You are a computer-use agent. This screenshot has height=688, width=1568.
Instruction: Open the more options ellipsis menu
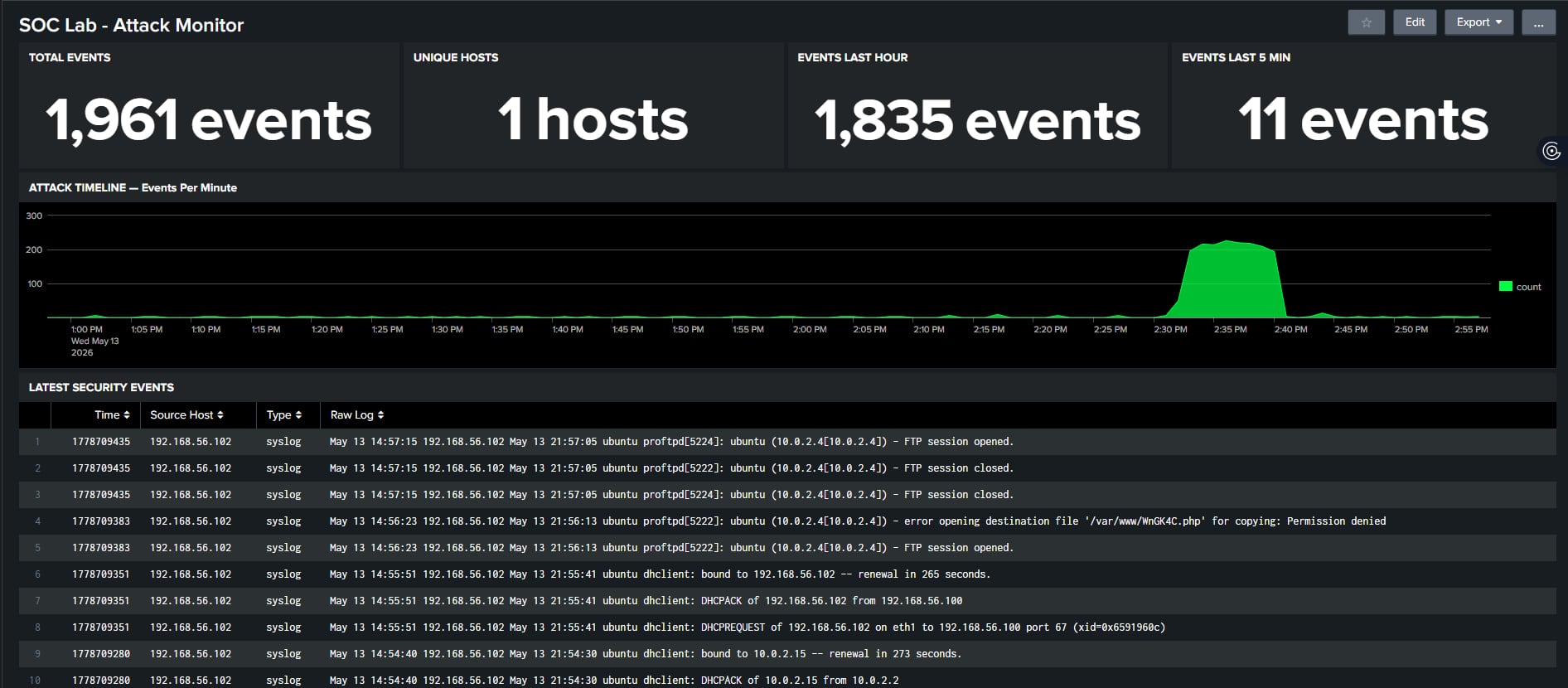(1538, 22)
